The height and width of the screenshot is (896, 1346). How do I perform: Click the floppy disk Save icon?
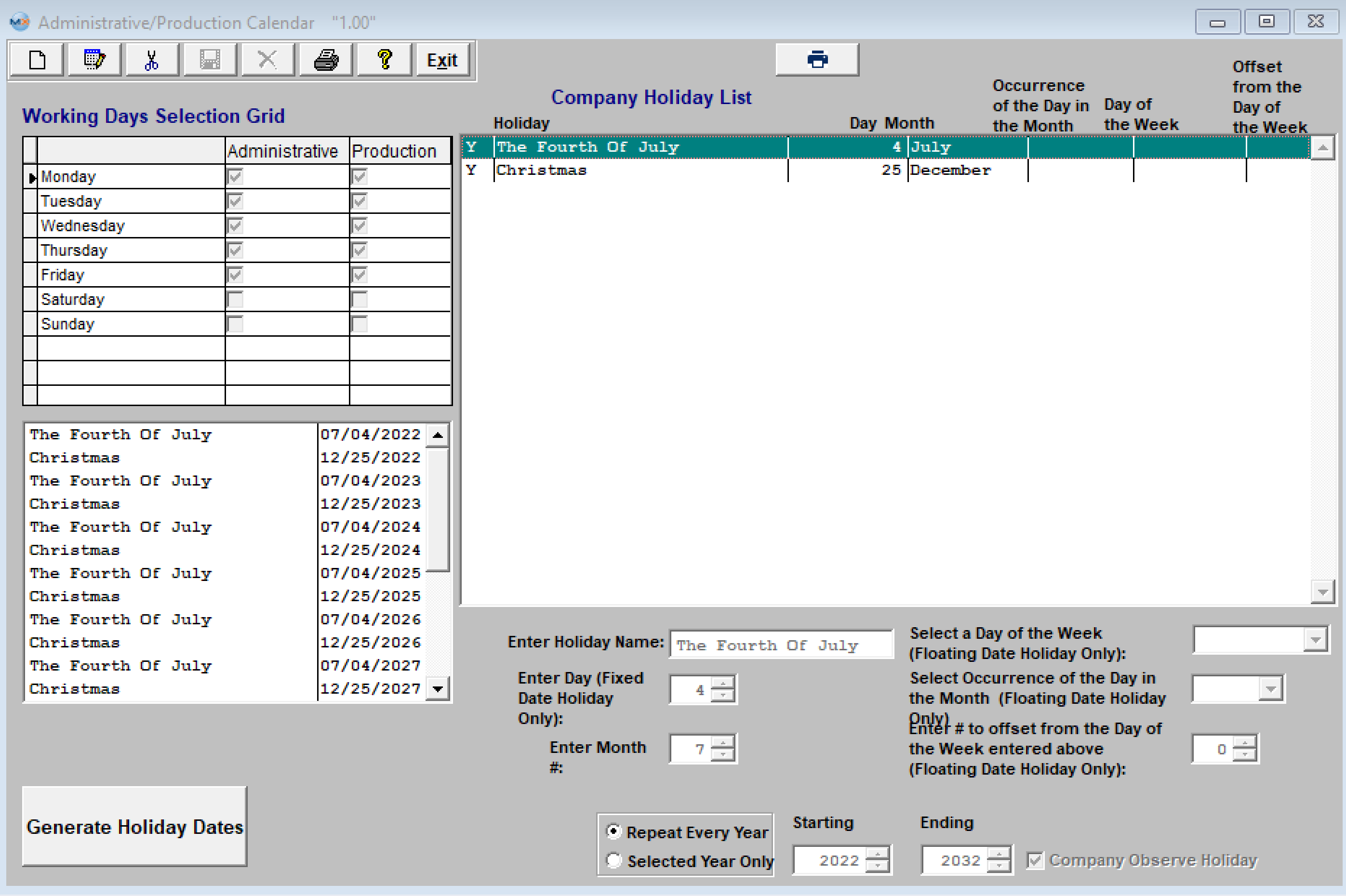[x=210, y=59]
